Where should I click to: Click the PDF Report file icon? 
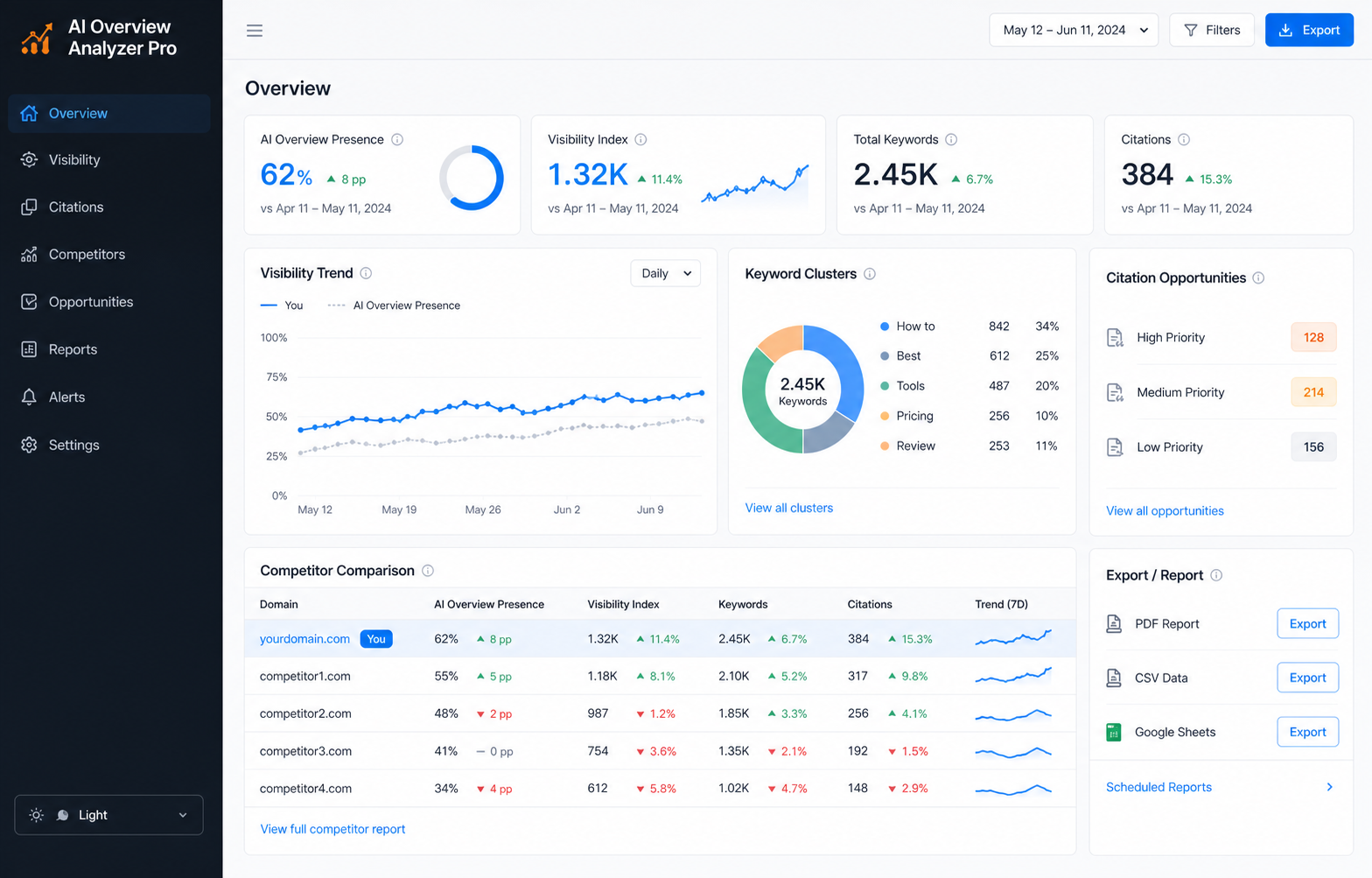[1114, 624]
